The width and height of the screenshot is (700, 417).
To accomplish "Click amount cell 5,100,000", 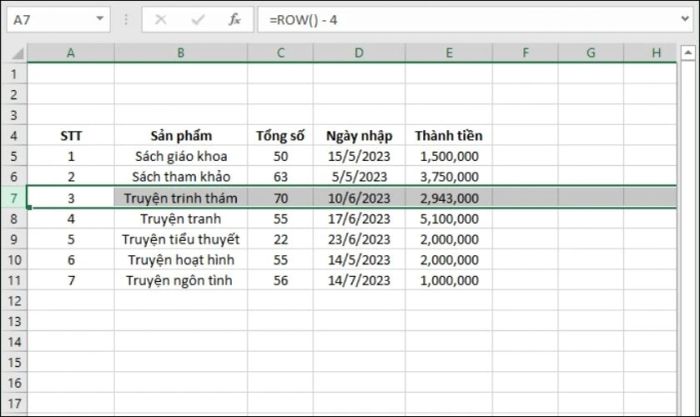I will (449, 218).
